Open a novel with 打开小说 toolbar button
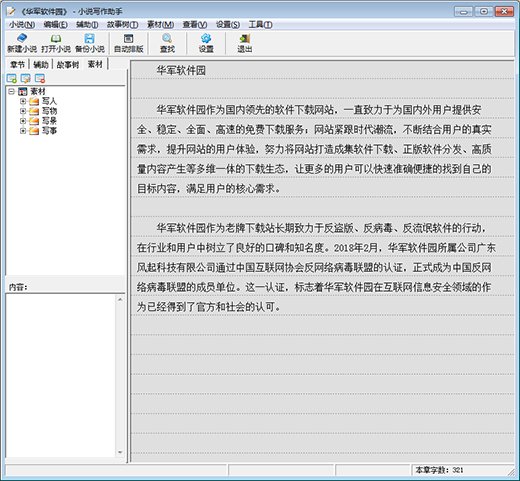Screen dimensions: 520x481 tap(56, 43)
